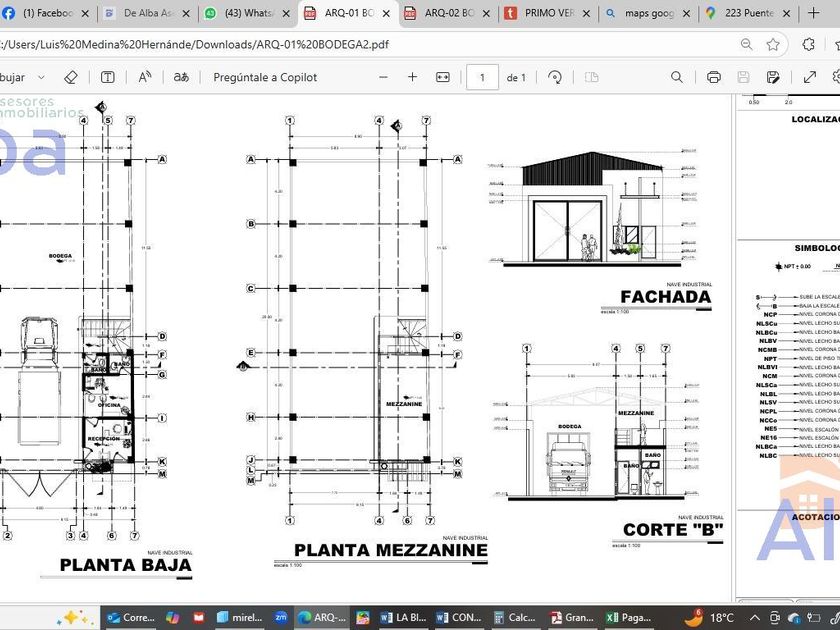Viewport: 840px width, 630px height.
Task: Switch to the De Alba As tab
Action: pos(147,13)
